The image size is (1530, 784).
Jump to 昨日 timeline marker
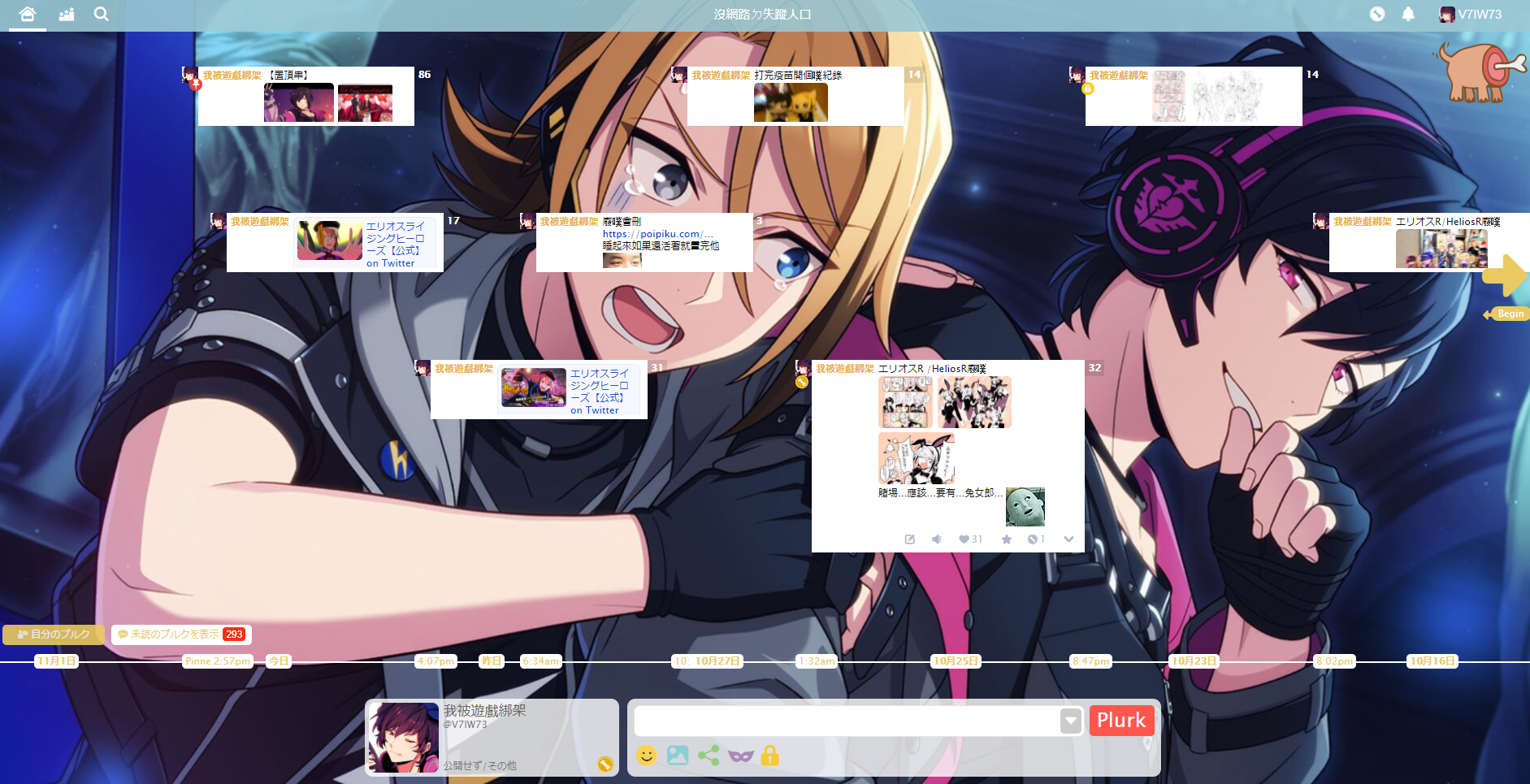[492, 661]
